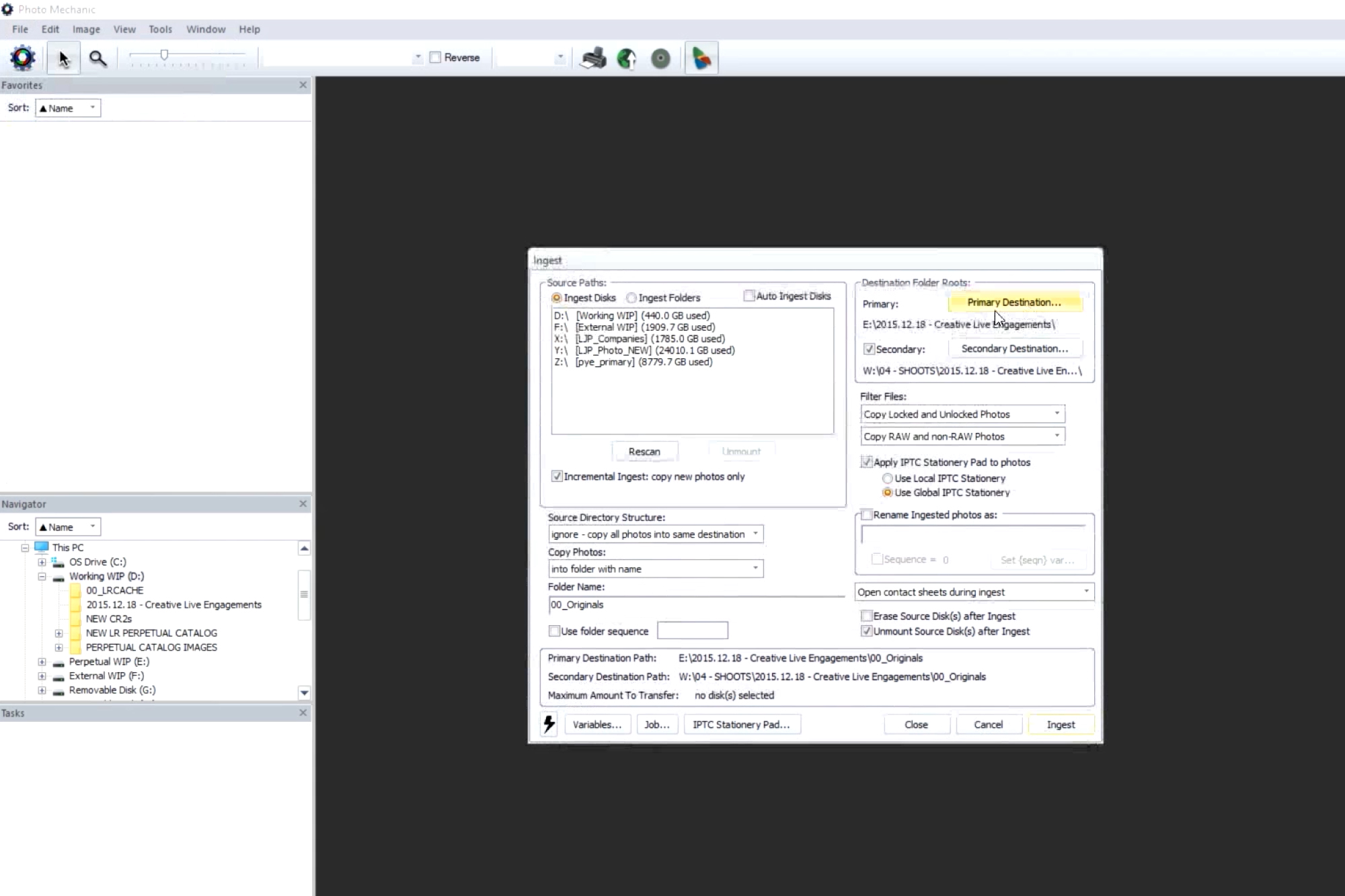
Task: Expand the Perpetual WIP (E:) tree node
Action: pos(42,662)
